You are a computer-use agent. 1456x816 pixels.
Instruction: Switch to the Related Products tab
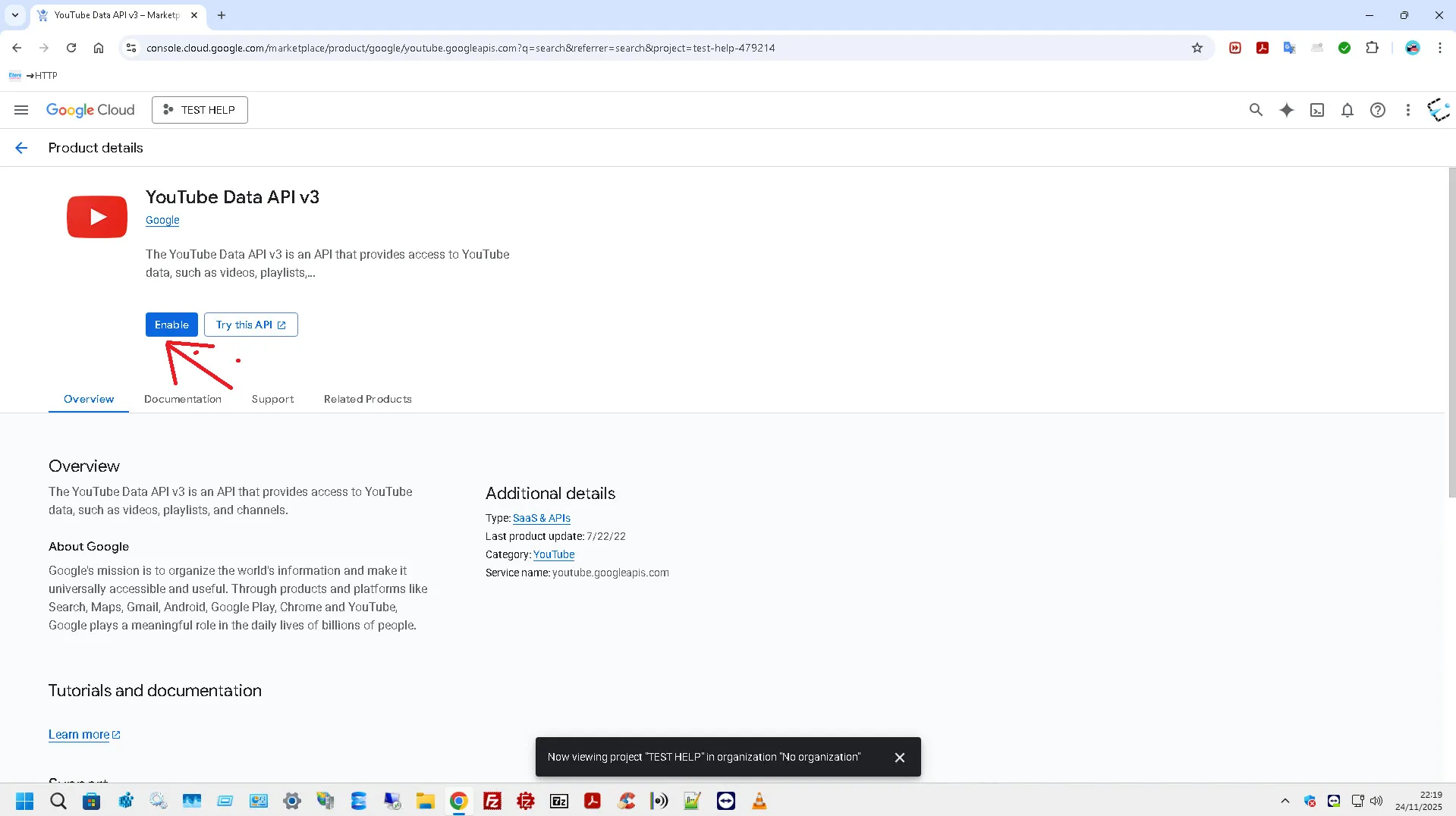point(368,399)
